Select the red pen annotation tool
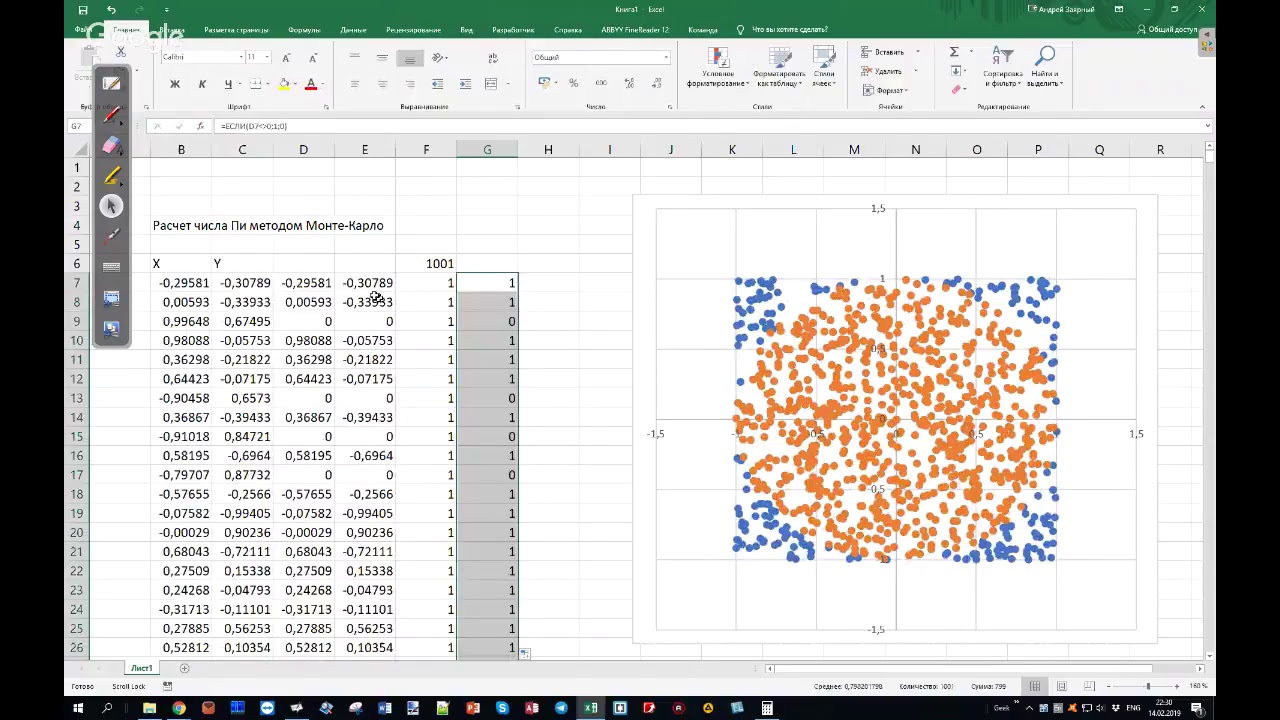Viewport: 1280px width, 720px height. 111,115
